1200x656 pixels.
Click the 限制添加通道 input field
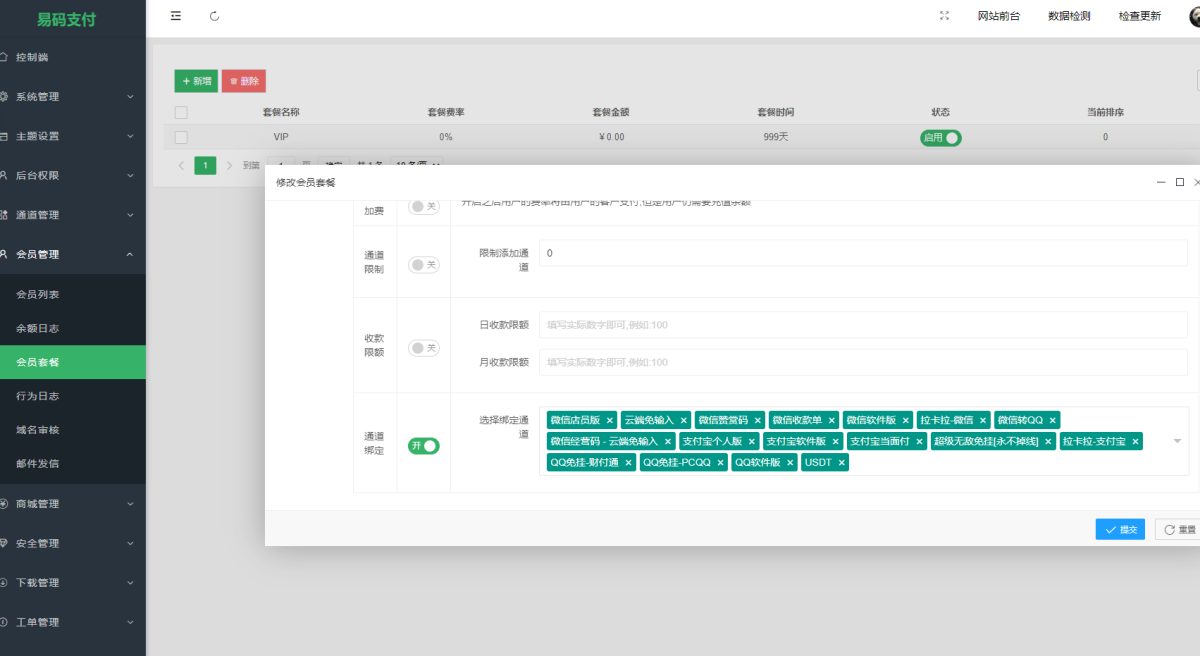coord(863,254)
